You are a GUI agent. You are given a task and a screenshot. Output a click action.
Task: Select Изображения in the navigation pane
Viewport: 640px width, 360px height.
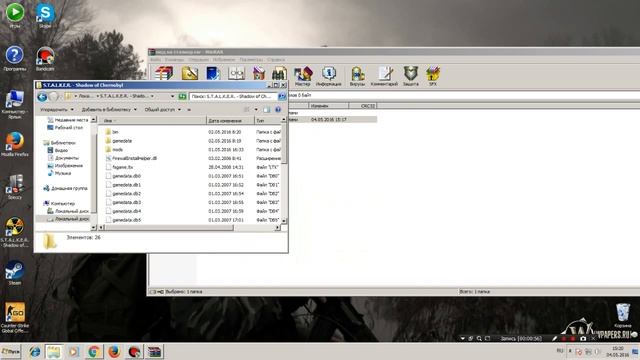[65, 165]
